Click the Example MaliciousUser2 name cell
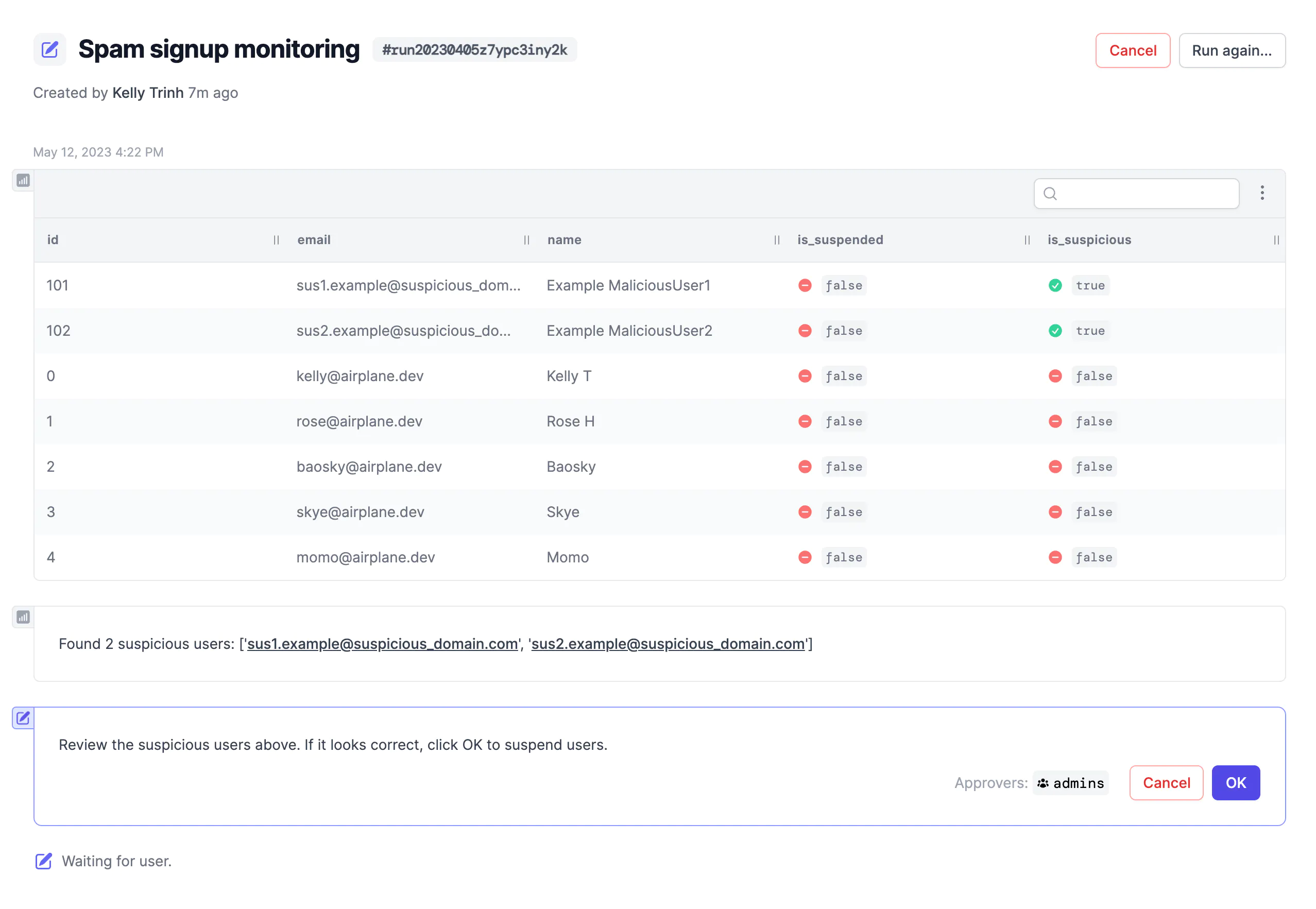 pyautogui.click(x=629, y=331)
